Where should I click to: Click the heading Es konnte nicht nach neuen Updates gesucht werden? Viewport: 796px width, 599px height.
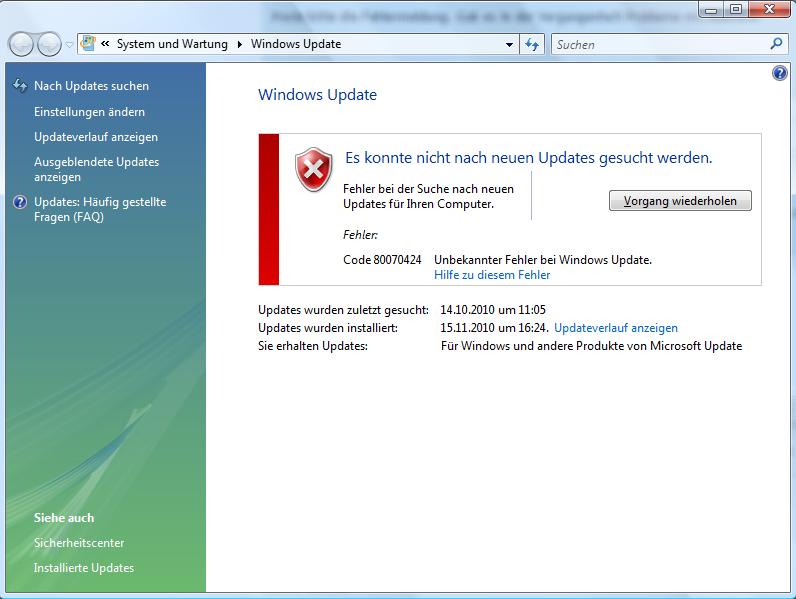pyautogui.click(x=528, y=158)
